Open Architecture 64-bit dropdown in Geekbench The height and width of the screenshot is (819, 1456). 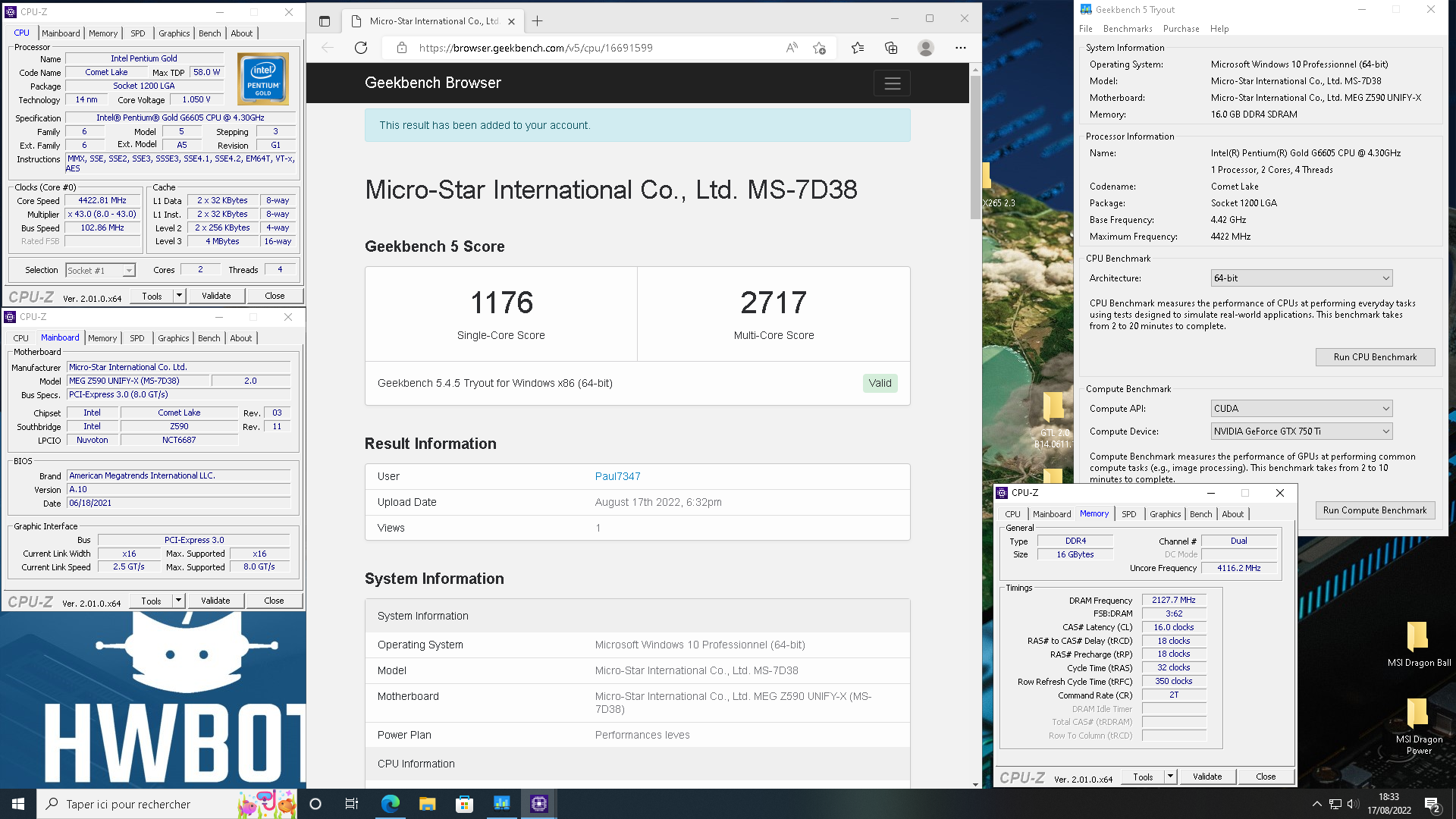[1301, 278]
